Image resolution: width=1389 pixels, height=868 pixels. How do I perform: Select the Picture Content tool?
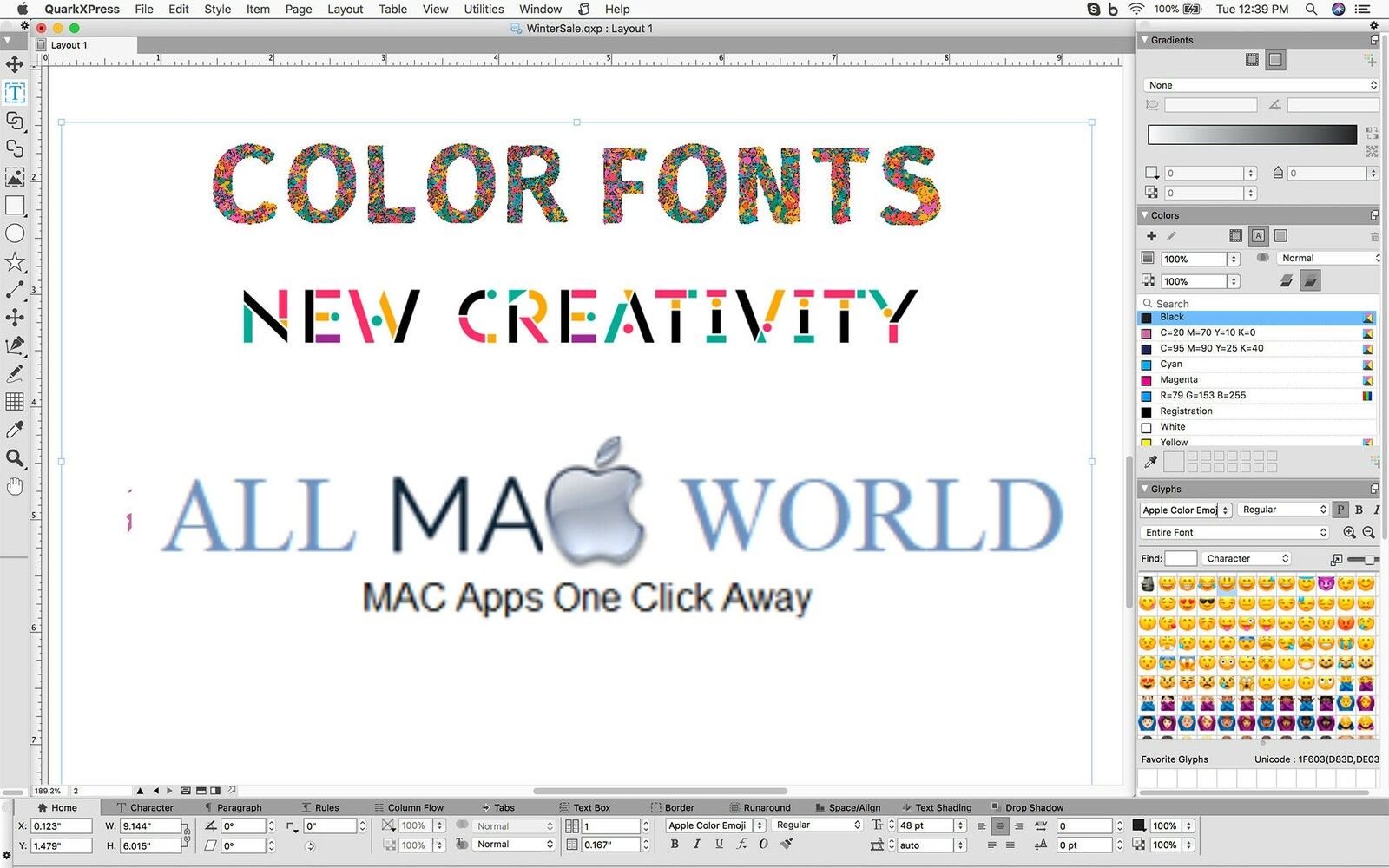tap(15, 177)
